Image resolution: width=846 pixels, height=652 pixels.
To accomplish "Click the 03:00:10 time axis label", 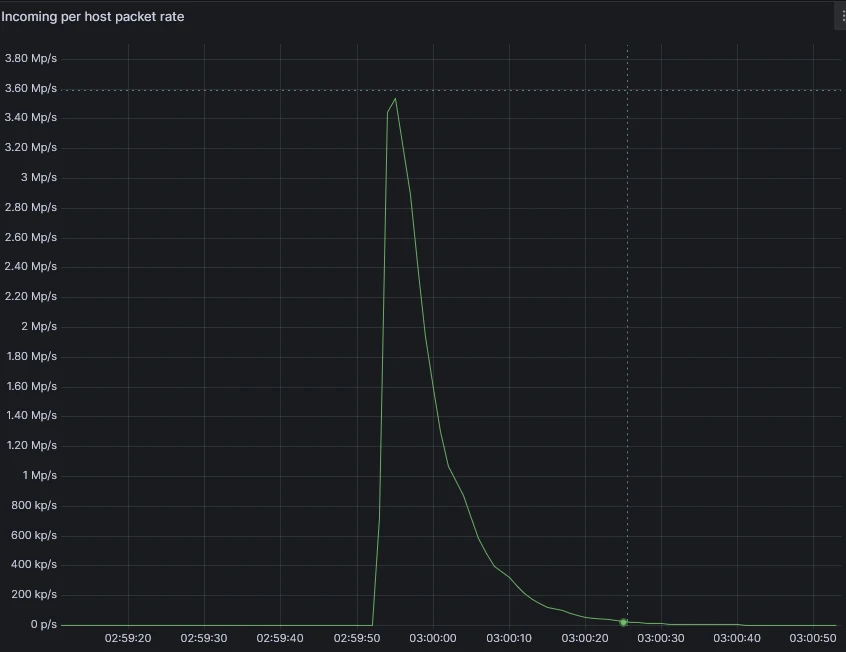I will point(509,638).
